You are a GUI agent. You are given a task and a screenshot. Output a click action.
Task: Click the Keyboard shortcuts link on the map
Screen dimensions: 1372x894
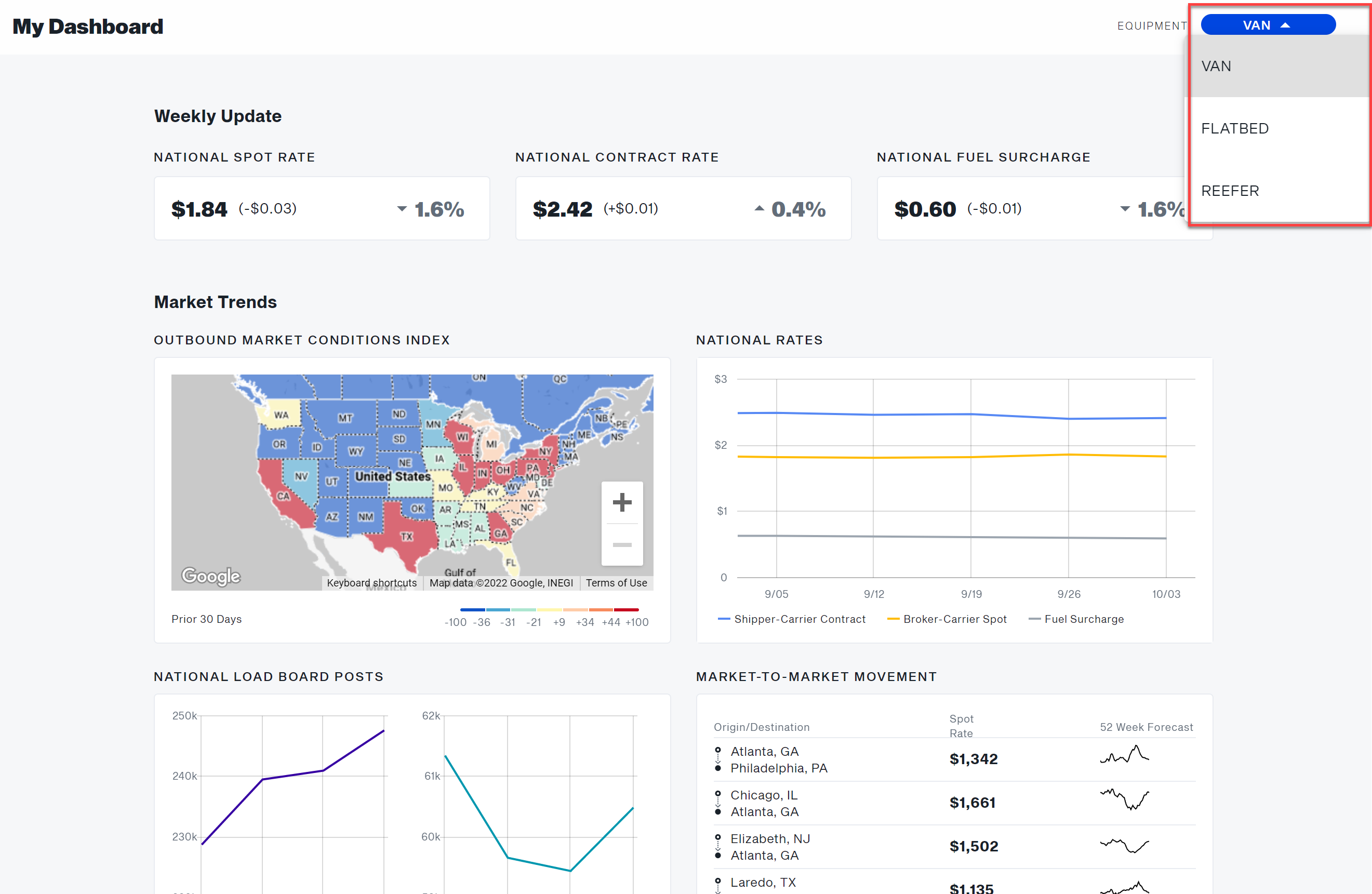click(x=372, y=583)
